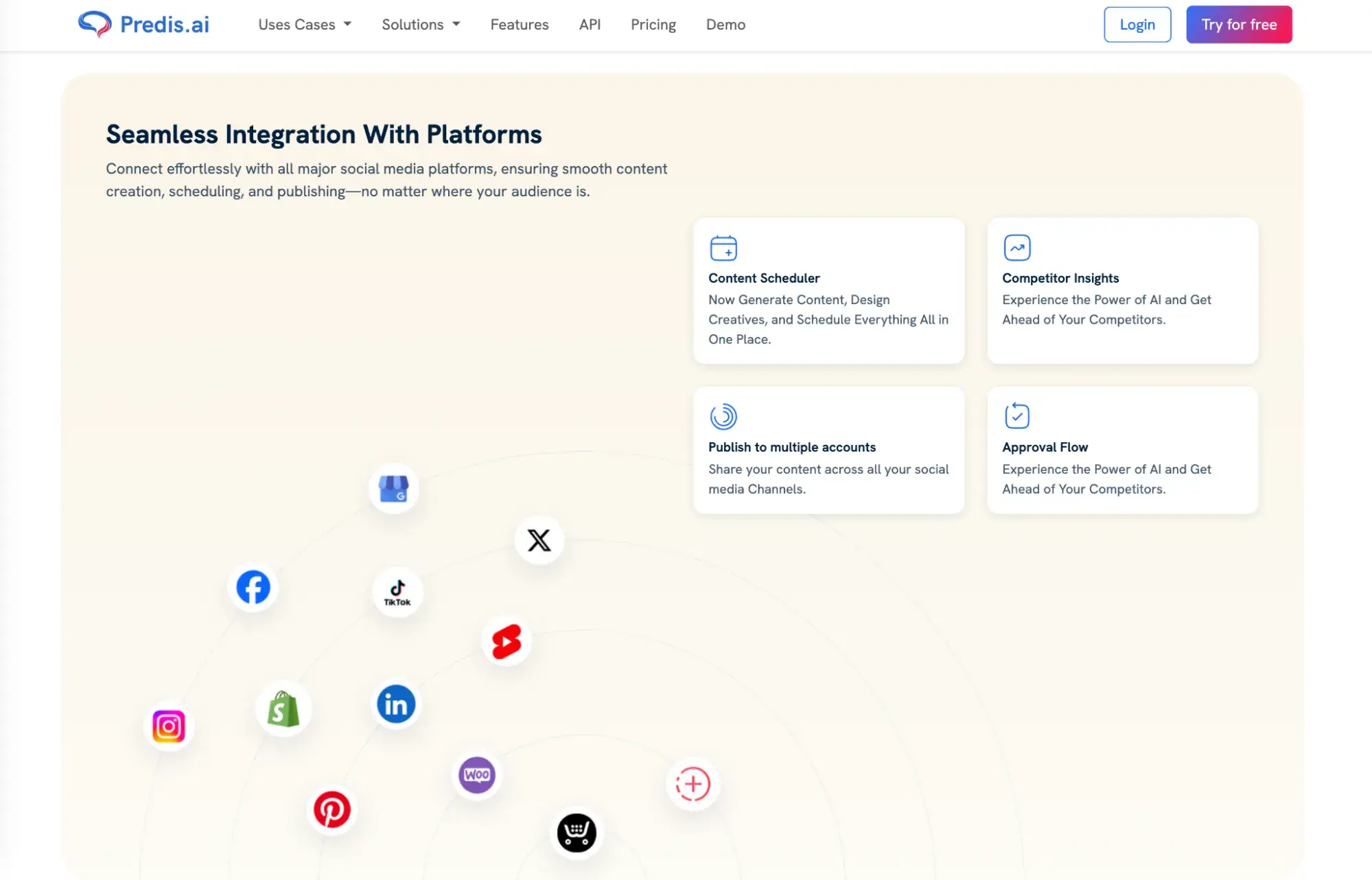
Task: Click the Content Scheduler calendar icon
Action: [723, 248]
